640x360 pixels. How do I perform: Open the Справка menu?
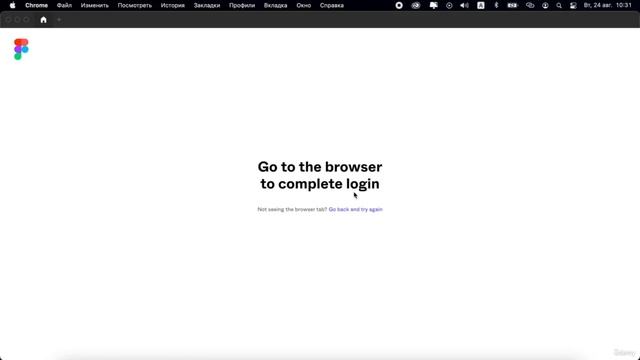(331, 5)
